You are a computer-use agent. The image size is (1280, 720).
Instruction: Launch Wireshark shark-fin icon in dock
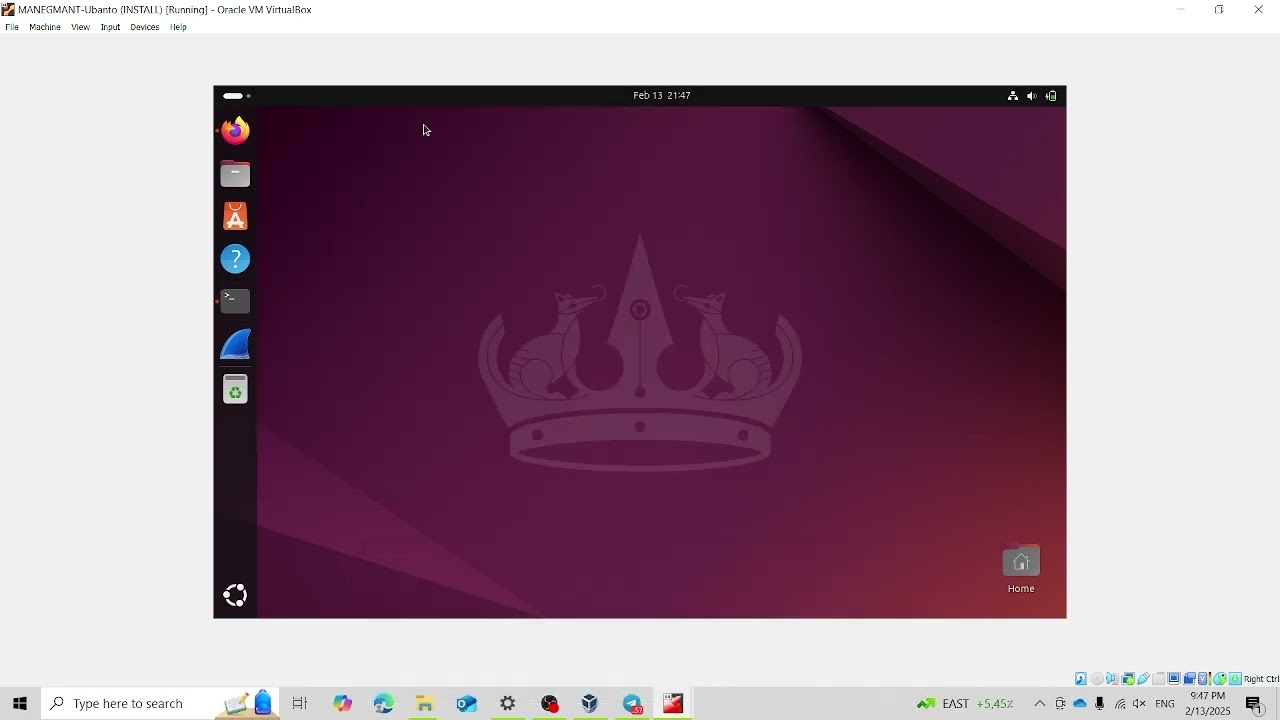[x=236, y=345]
